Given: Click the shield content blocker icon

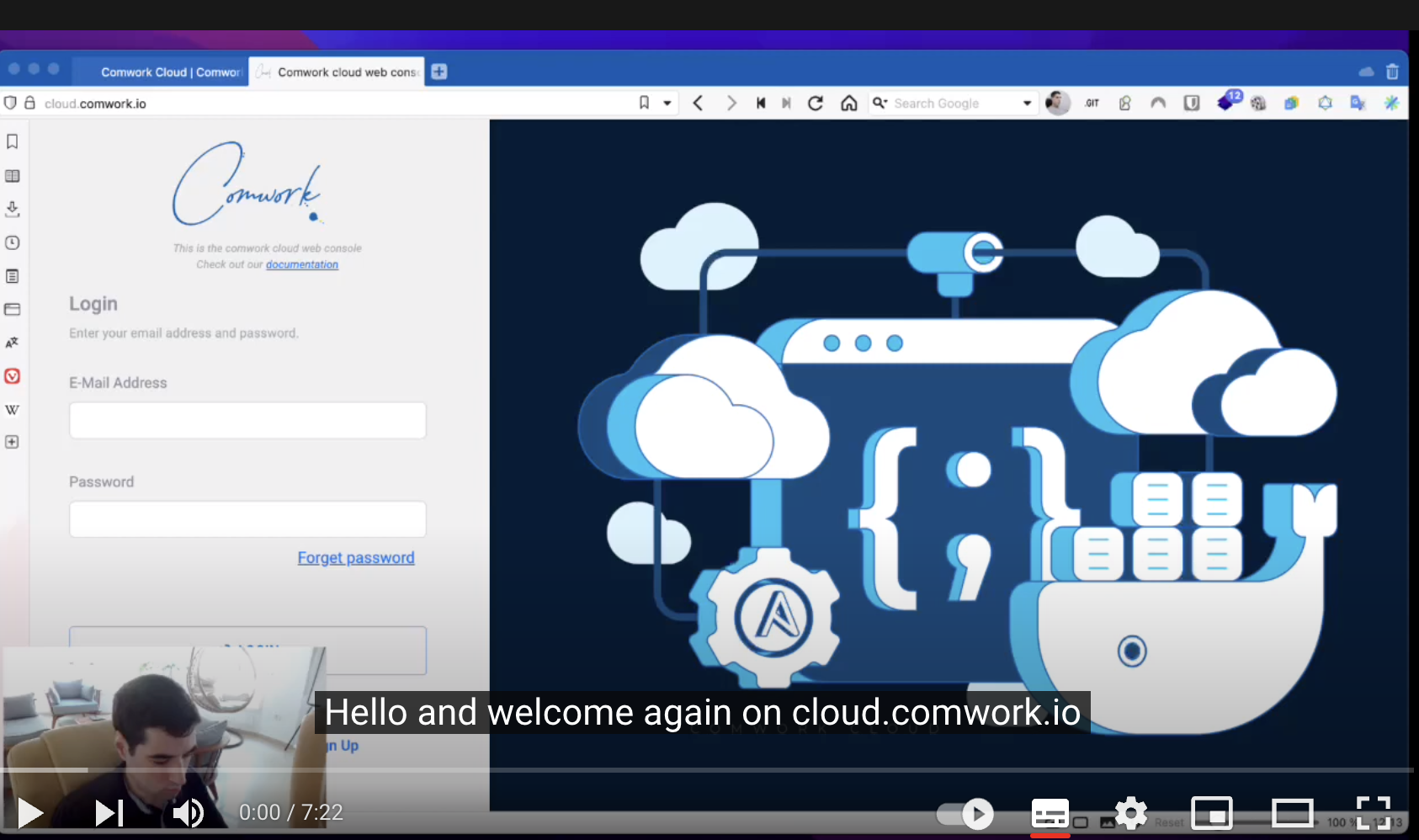Looking at the screenshot, I should click(x=10, y=103).
